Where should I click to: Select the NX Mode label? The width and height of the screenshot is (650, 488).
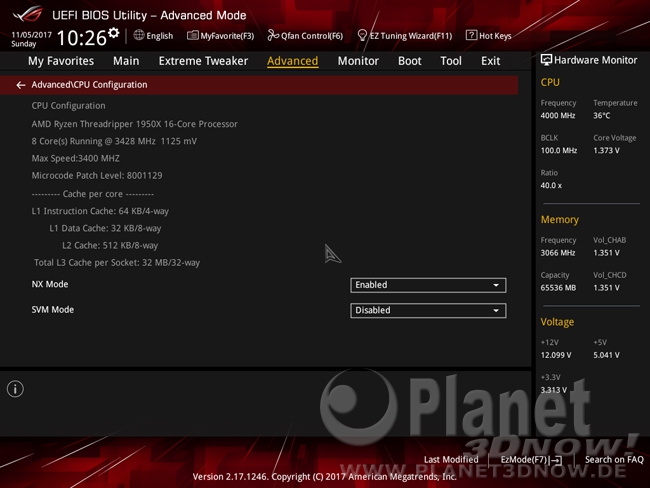pos(50,284)
